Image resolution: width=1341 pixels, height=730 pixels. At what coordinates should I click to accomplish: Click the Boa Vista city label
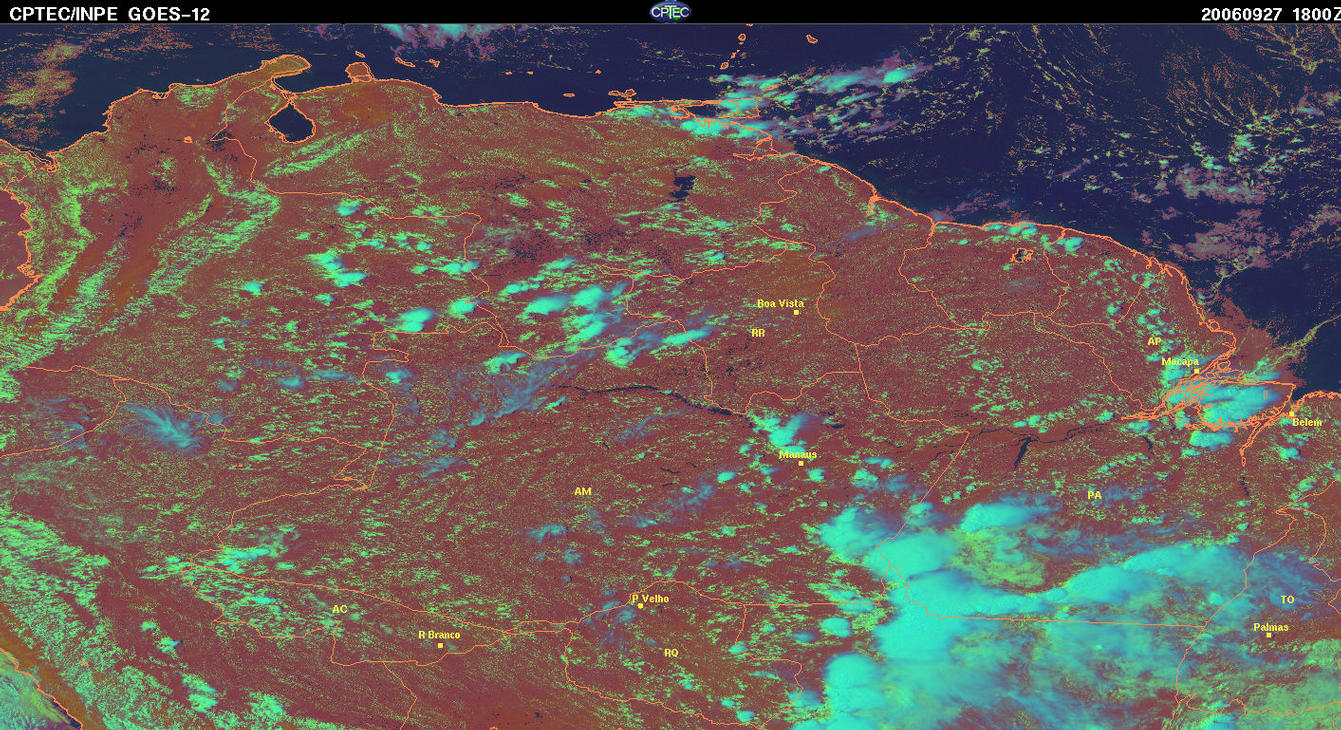click(x=780, y=303)
